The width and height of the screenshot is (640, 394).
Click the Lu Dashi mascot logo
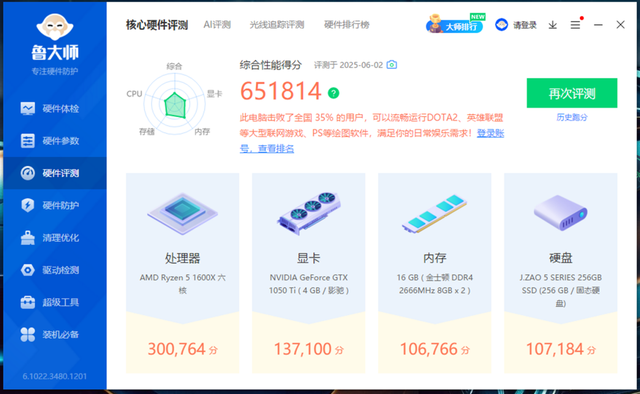click(55, 27)
